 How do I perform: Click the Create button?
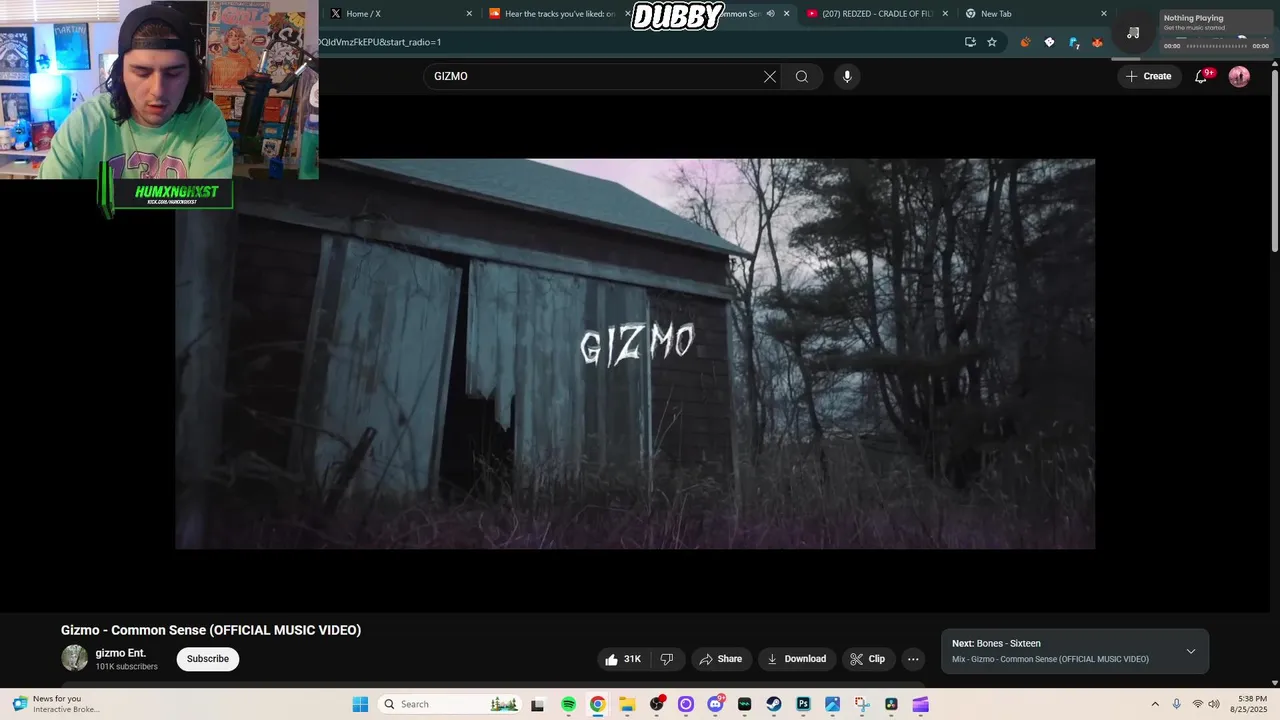pos(1148,76)
